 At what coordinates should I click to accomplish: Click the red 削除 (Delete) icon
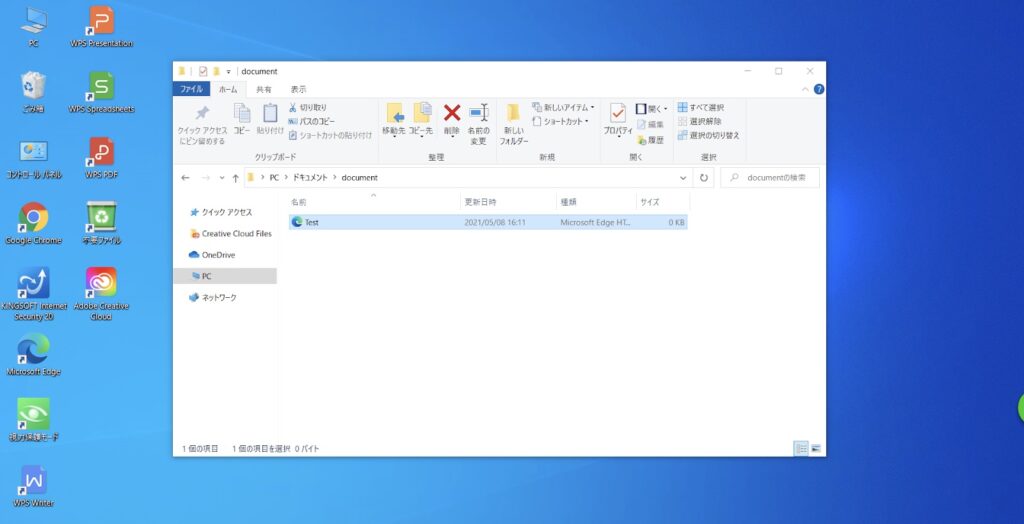[x=451, y=115]
